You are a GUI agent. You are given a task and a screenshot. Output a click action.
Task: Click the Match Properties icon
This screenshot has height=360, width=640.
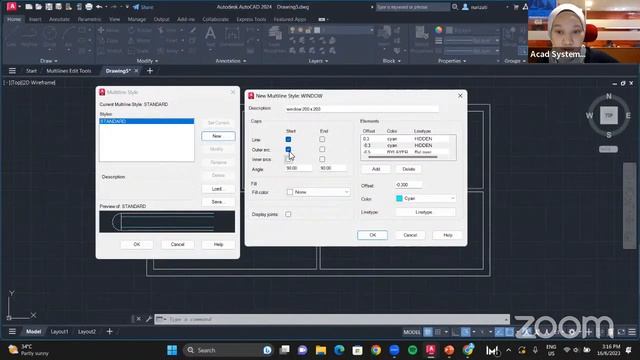coord(422,39)
